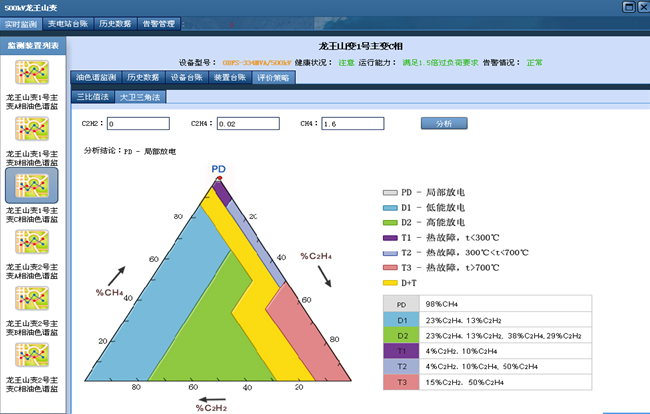Open the 变电站台账 top navigation tab
The image size is (650, 414).
click(x=68, y=23)
